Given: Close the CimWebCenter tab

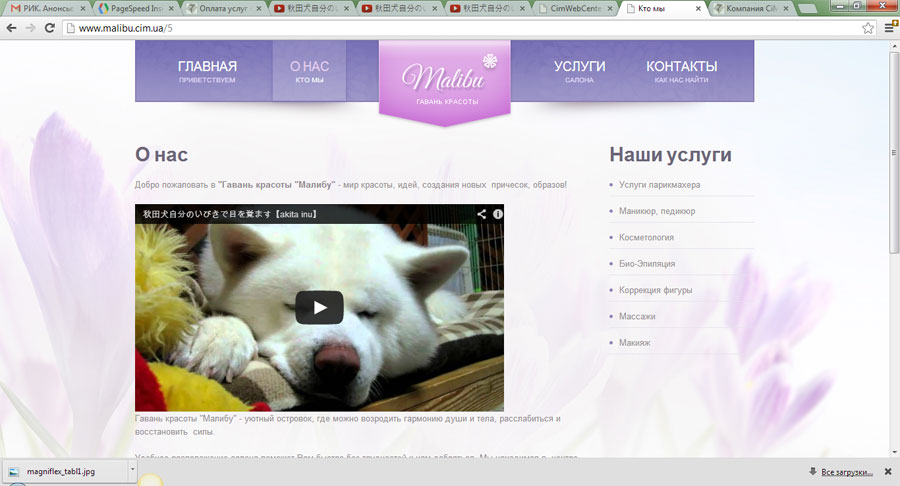Looking at the screenshot, I should pos(610,9).
